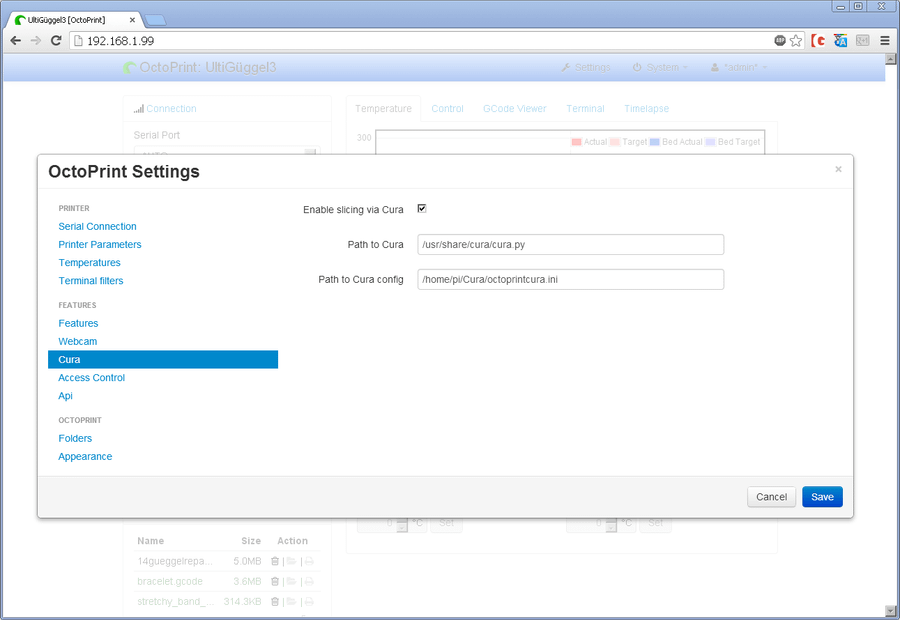Viewport: 900px width, 620px height.
Task: Click the right temperature stepper arrows
Action: tap(611, 524)
